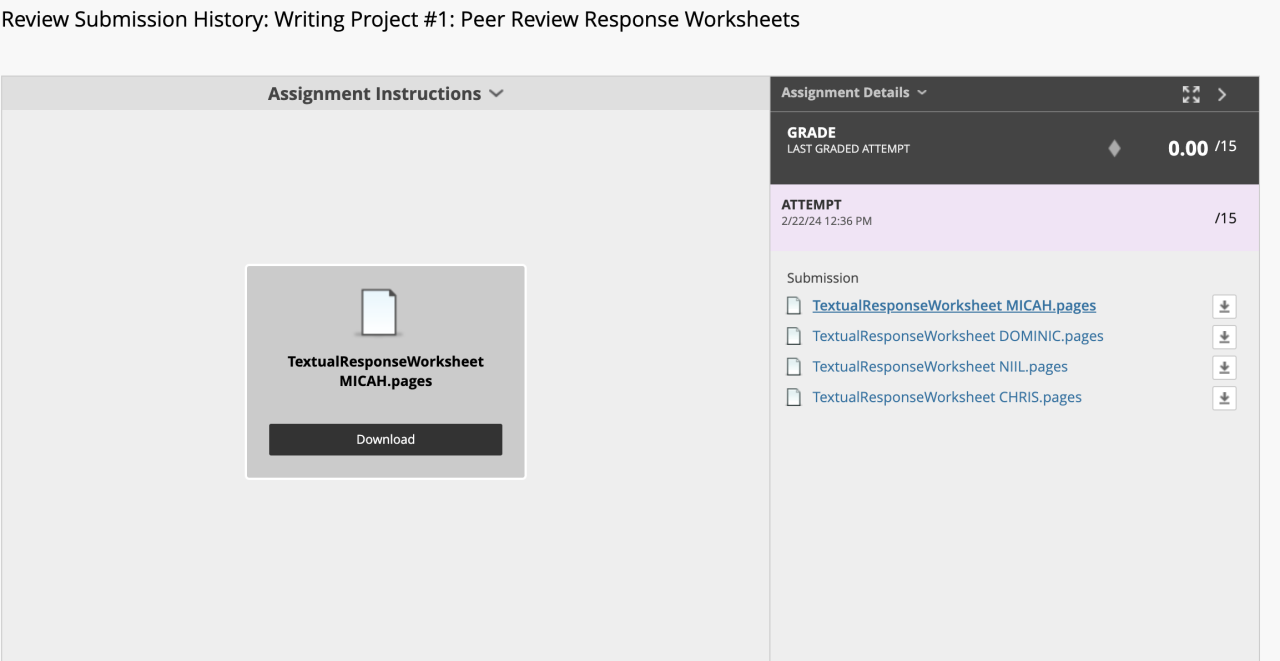The height and width of the screenshot is (661, 1280).
Task: Download TextualResponseWorksheet MICAH.pages via its arrow icon
Action: tap(1224, 306)
